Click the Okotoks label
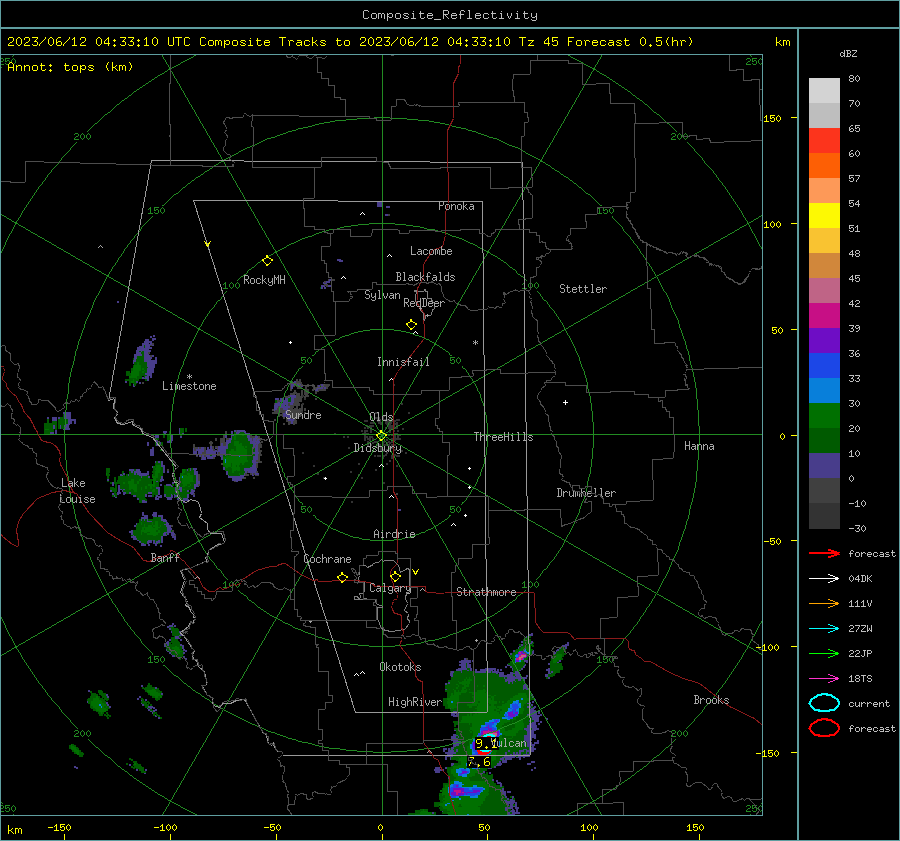Screen dimensions: 900x841 tap(400, 667)
